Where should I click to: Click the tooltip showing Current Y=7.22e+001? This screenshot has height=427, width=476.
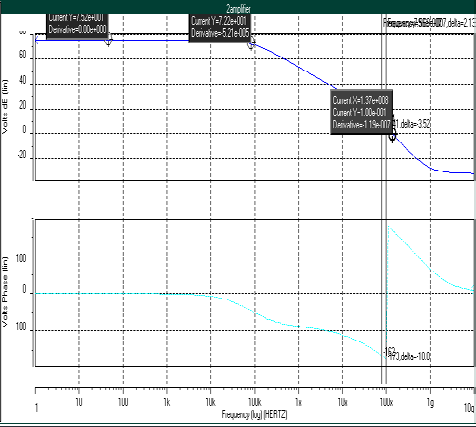[219, 27]
